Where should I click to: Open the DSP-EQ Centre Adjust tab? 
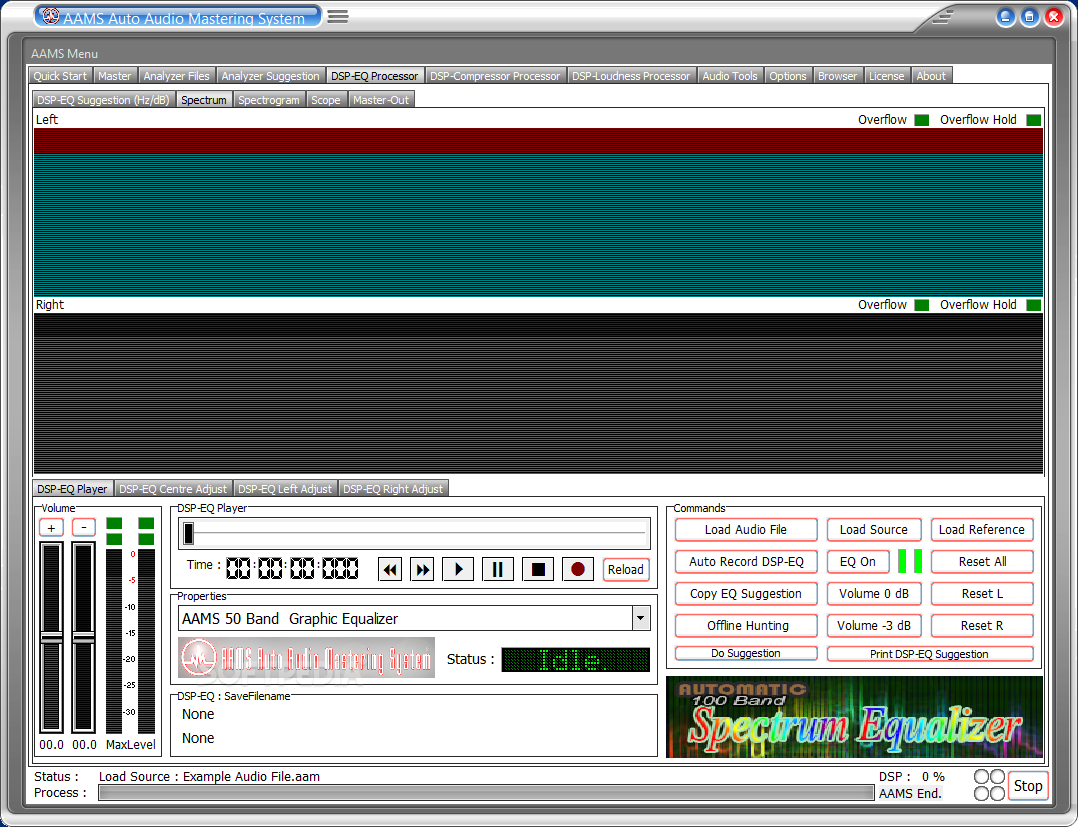tap(173, 489)
